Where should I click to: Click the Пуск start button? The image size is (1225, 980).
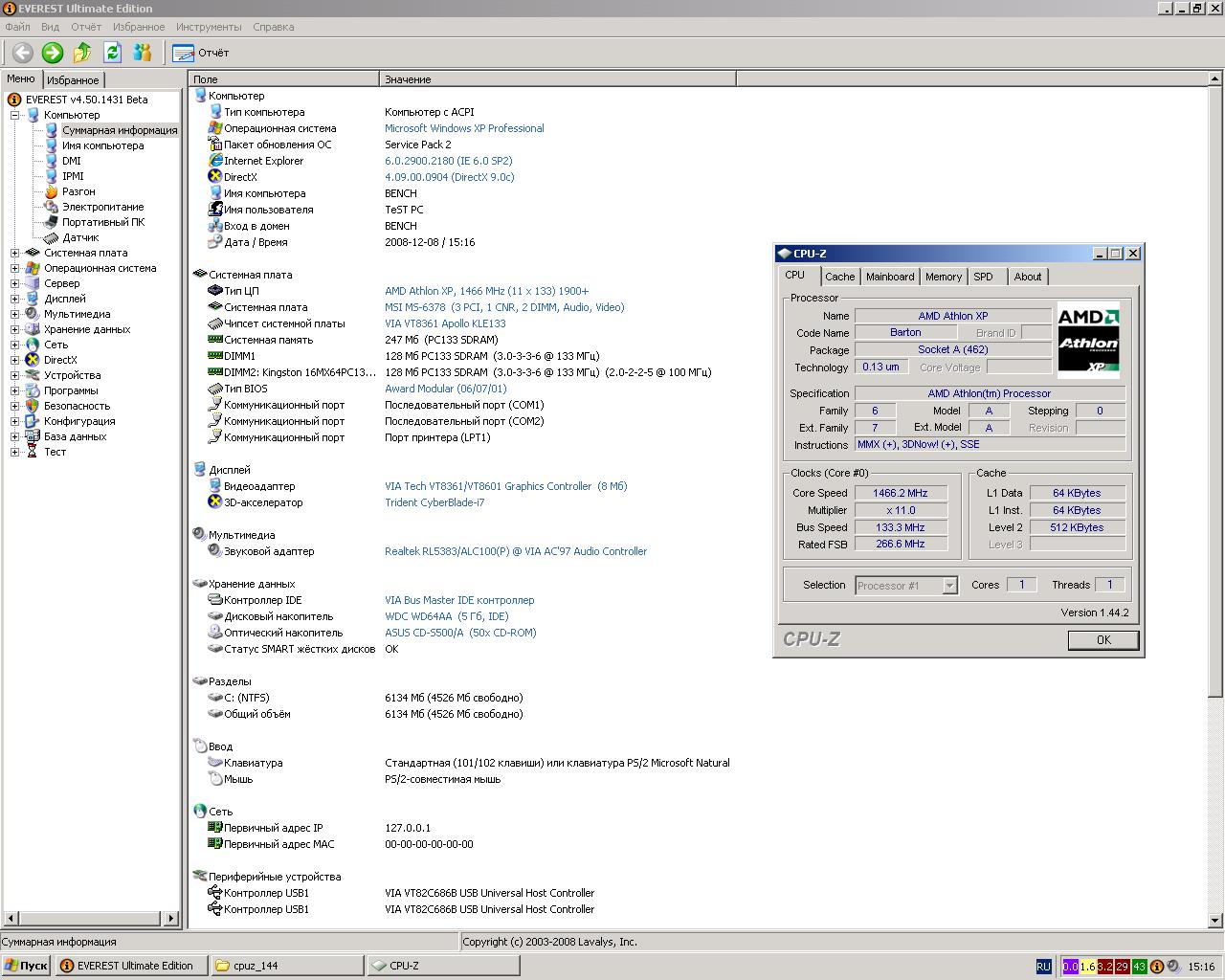tap(26, 966)
